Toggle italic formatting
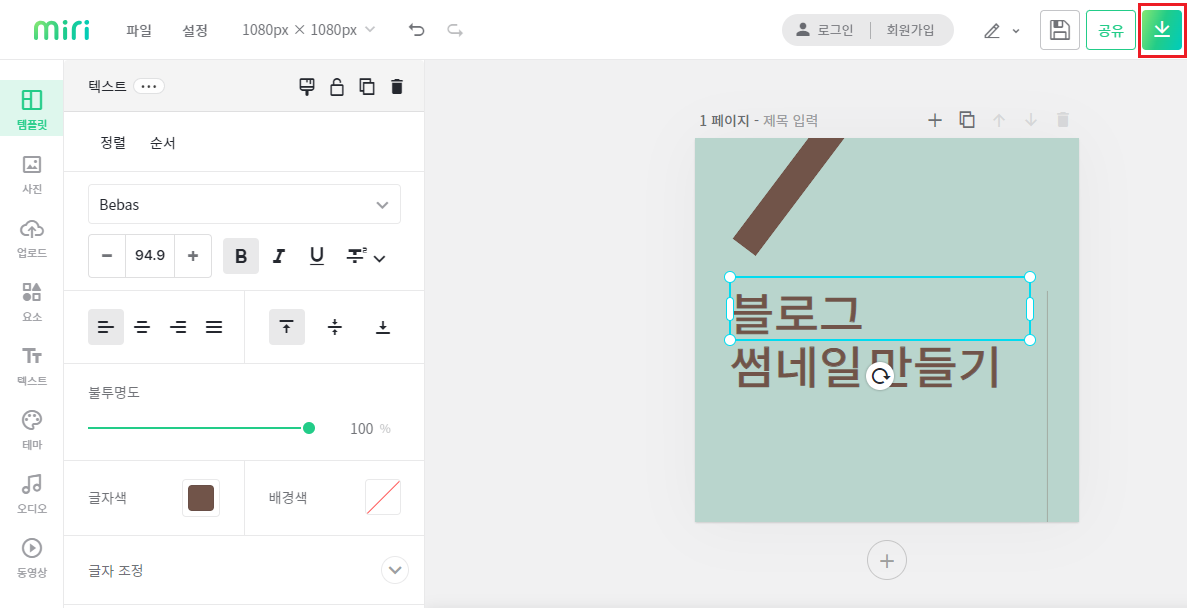 pos(279,256)
